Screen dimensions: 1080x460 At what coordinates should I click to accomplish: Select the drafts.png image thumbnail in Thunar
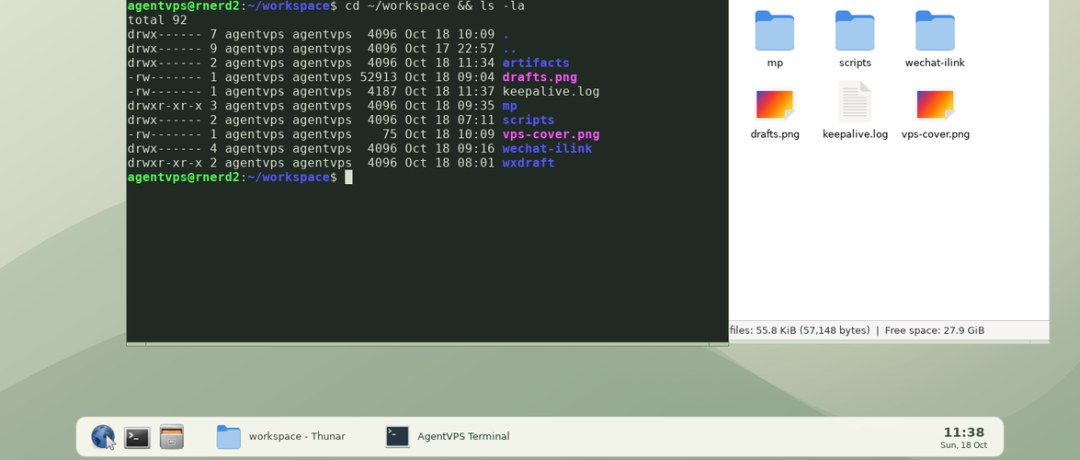[774, 104]
